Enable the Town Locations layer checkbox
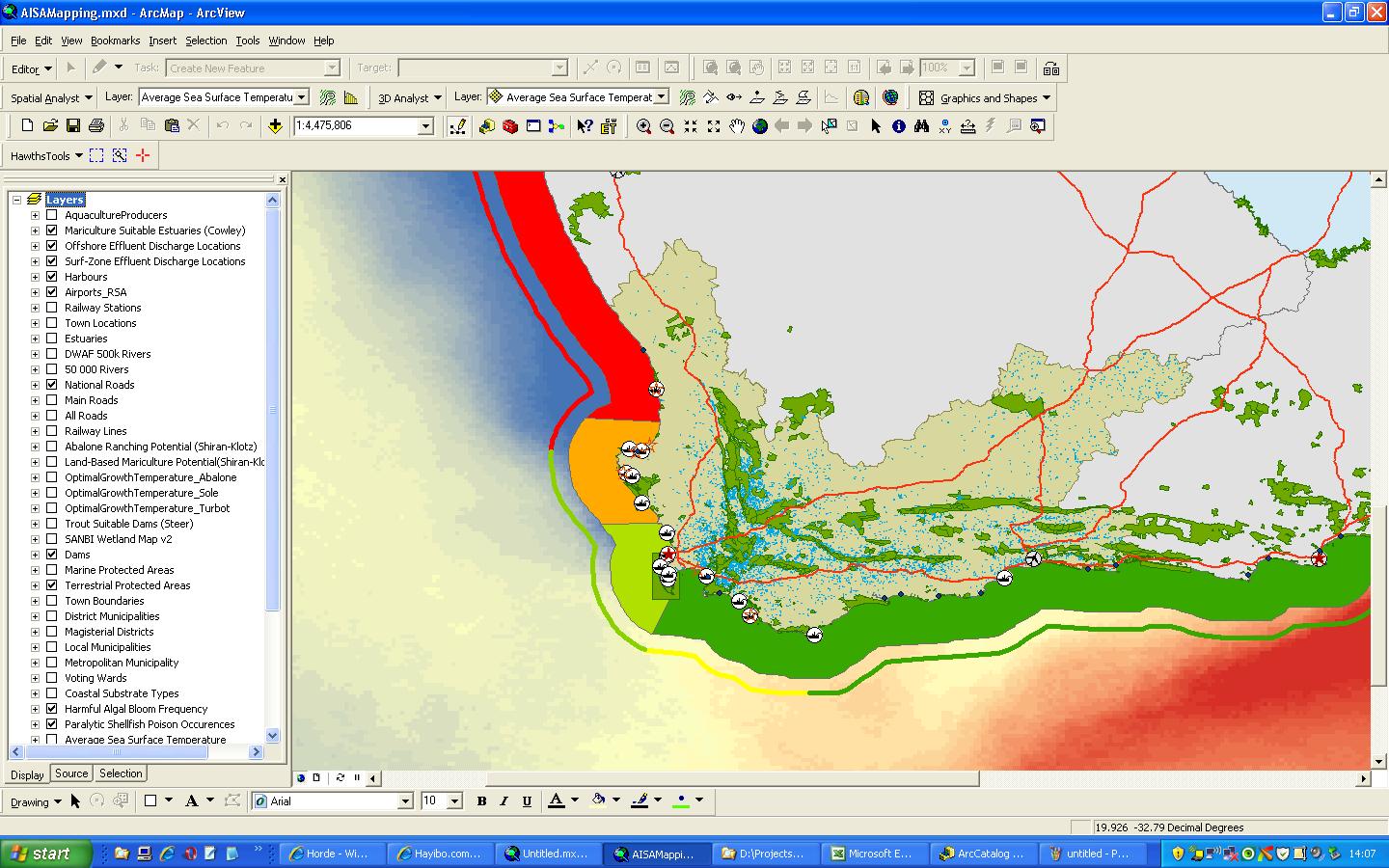 [x=52, y=323]
